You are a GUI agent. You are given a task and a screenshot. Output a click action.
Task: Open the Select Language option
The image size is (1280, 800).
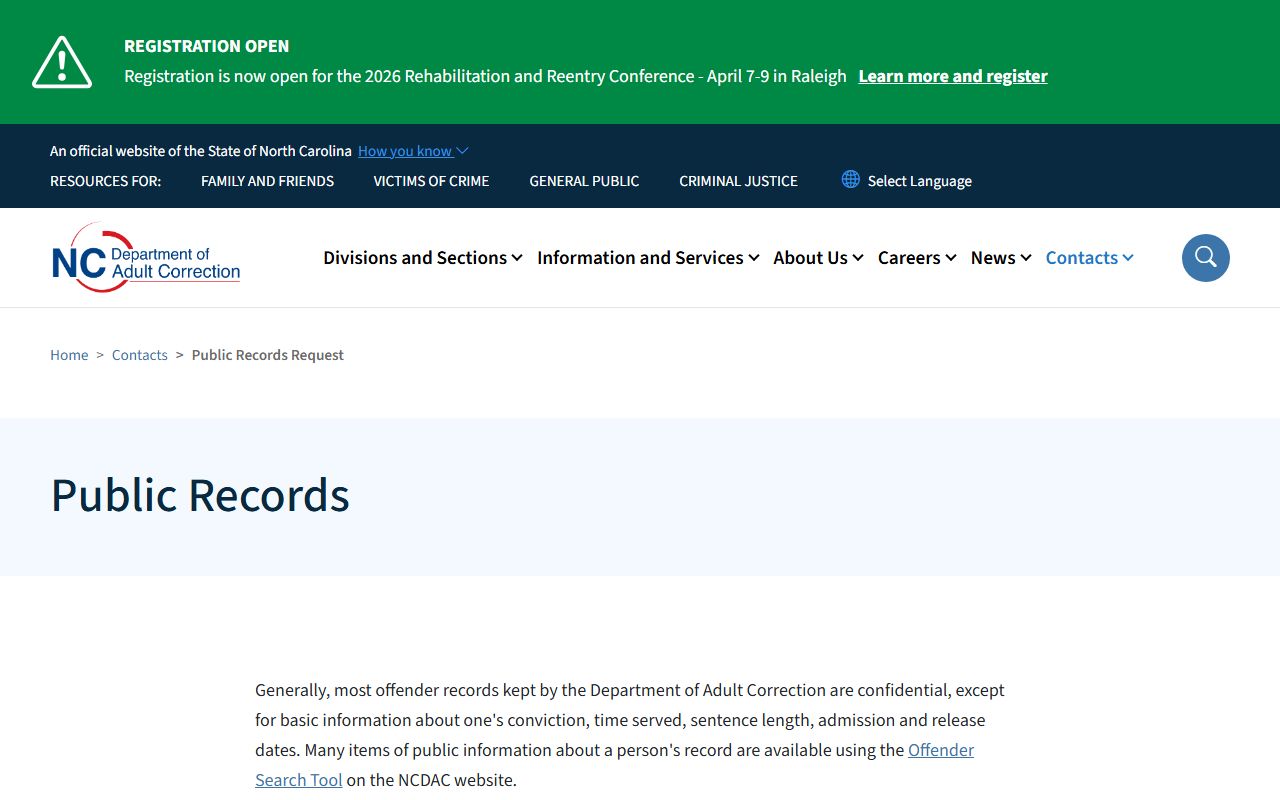pos(919,181)
